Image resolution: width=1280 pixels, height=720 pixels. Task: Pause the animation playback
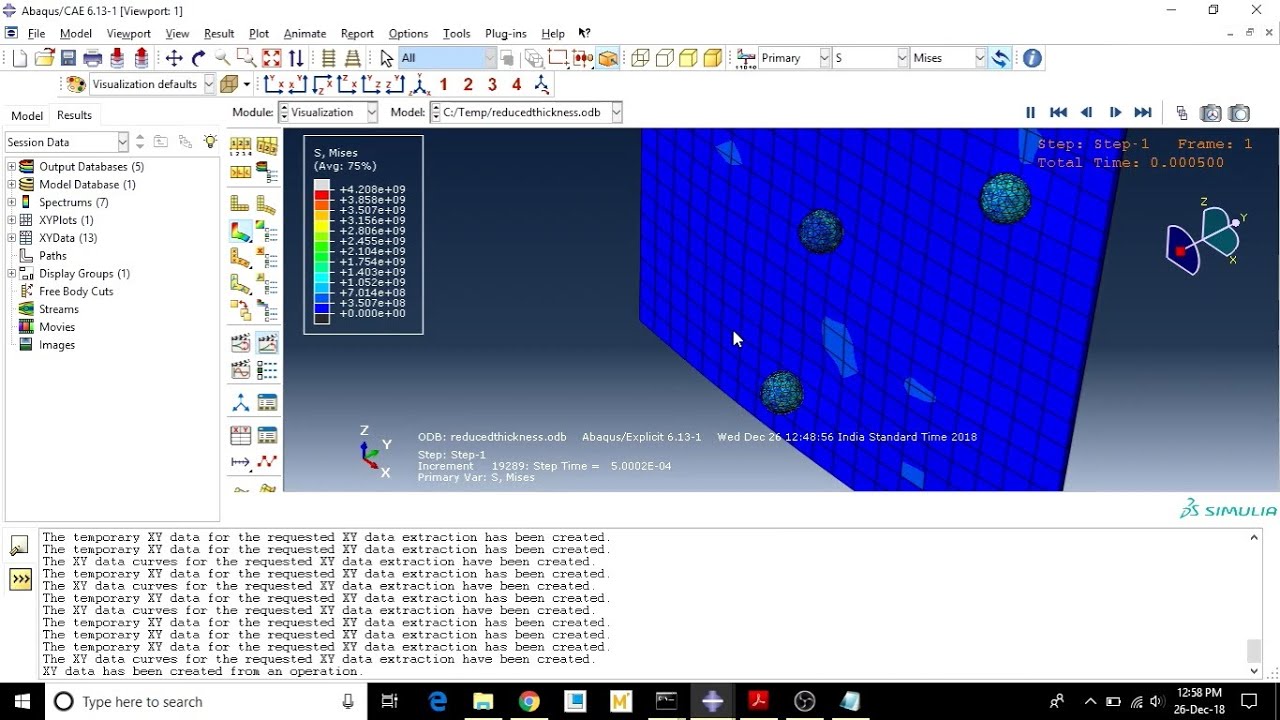pos(1030,113)
